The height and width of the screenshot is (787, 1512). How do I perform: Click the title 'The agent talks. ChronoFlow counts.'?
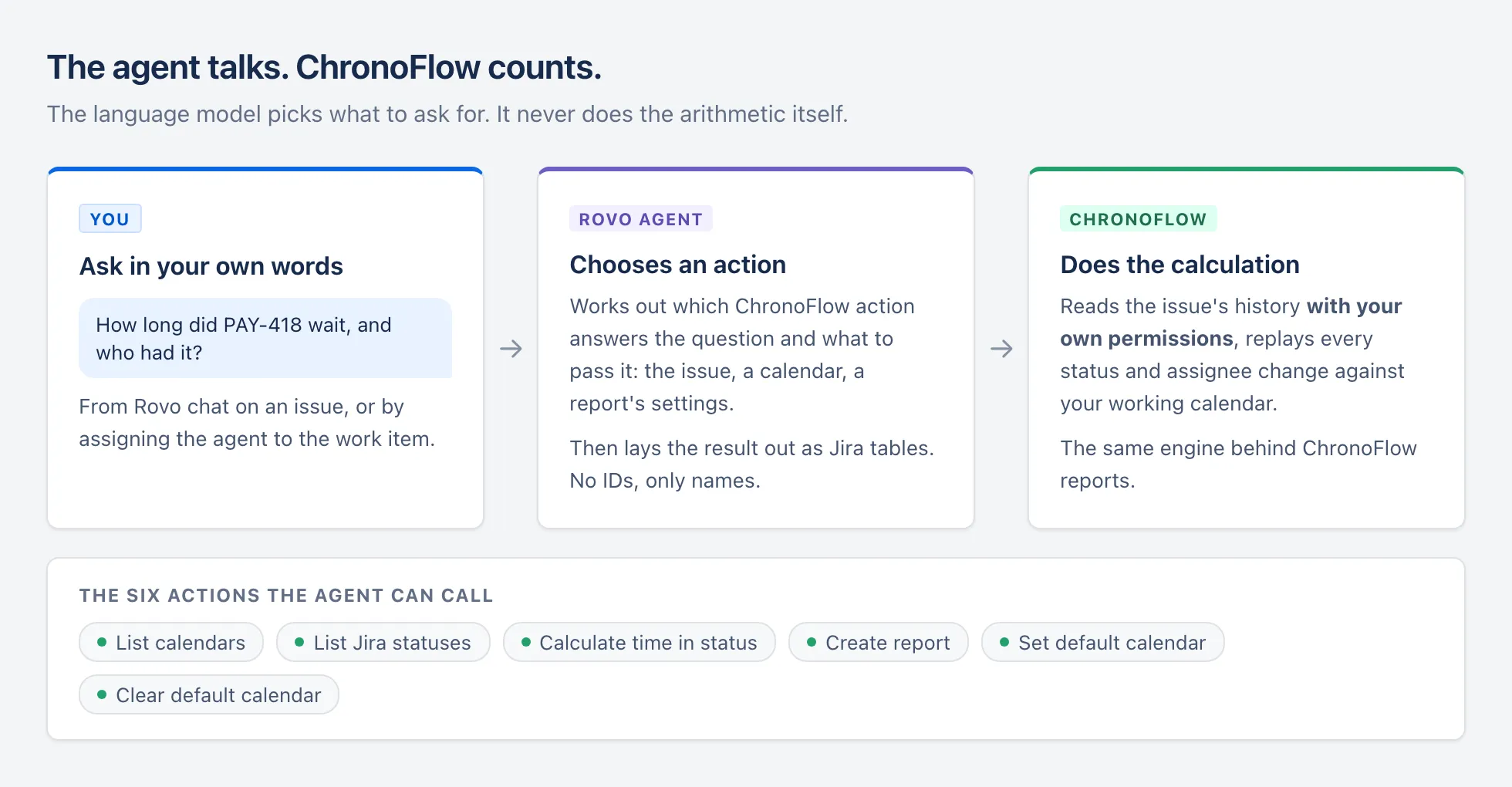coord(324,67)
